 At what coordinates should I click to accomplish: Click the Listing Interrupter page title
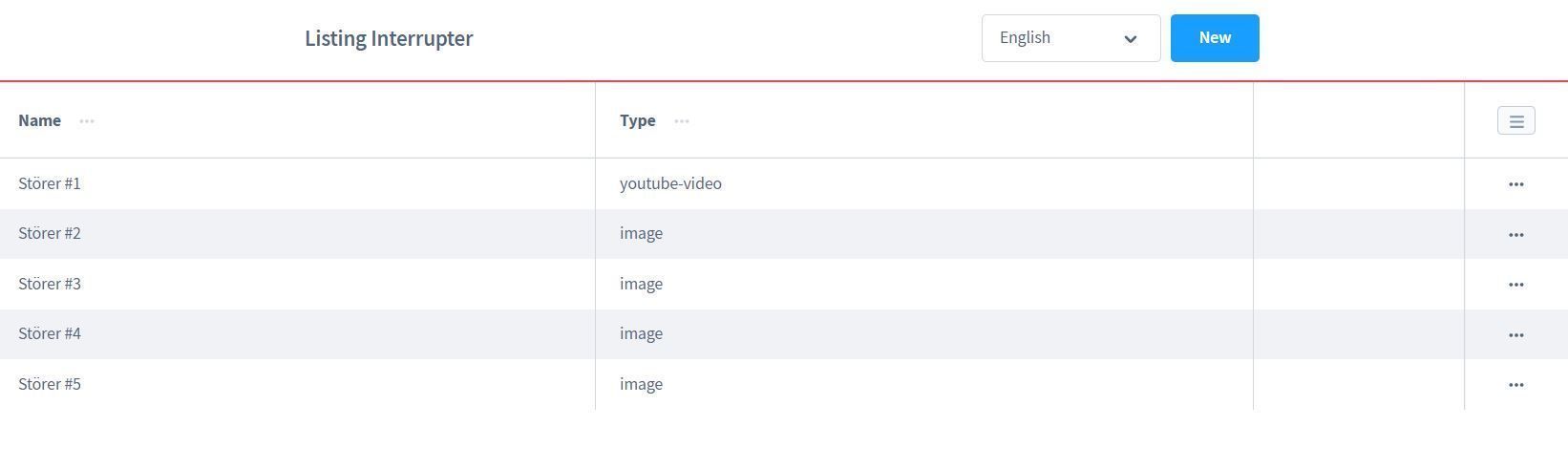pyautogui.click(x=389, y=38)
